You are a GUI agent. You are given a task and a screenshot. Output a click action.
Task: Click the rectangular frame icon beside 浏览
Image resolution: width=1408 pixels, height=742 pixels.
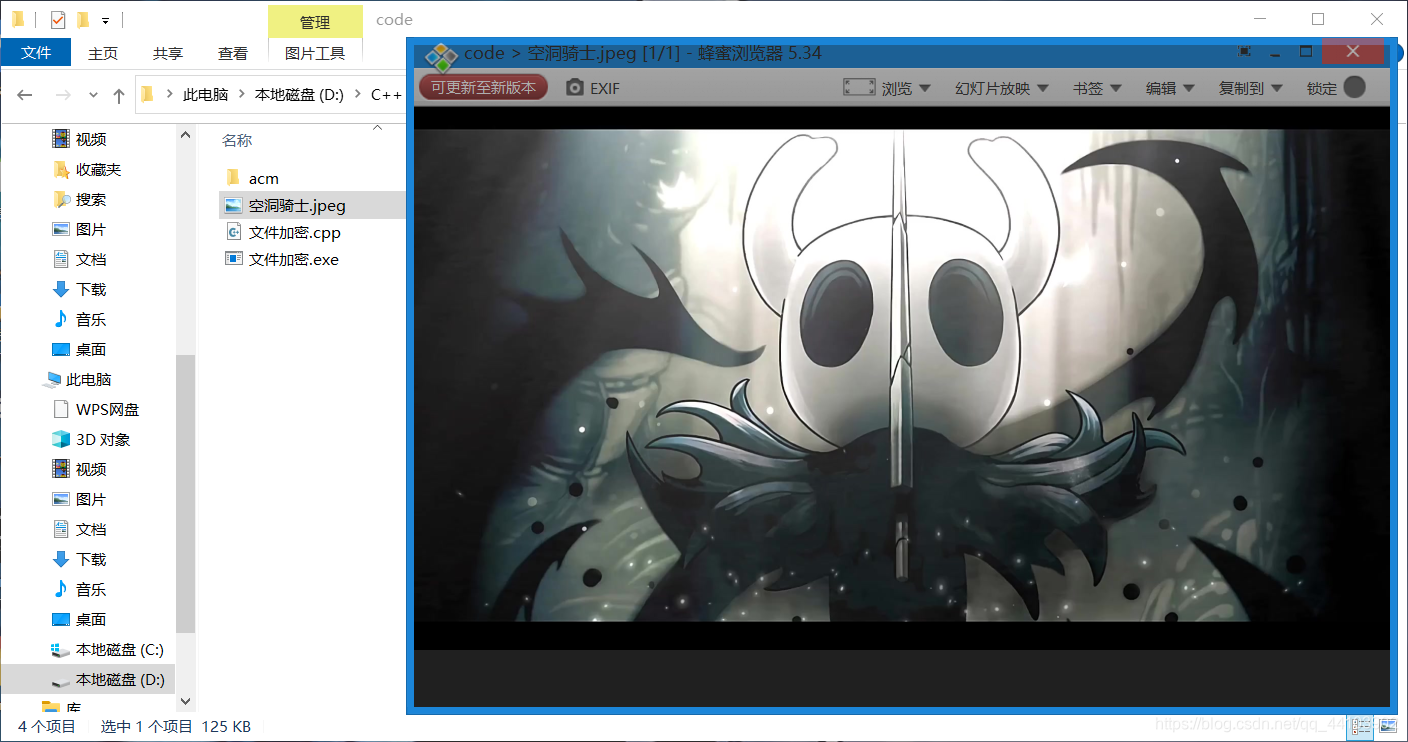click(859, 88)
